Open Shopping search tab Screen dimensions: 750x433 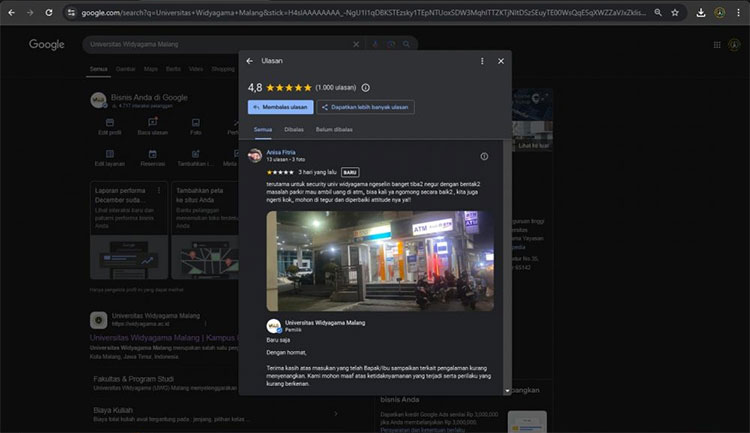pyautogui.click(x=223, y=69)
